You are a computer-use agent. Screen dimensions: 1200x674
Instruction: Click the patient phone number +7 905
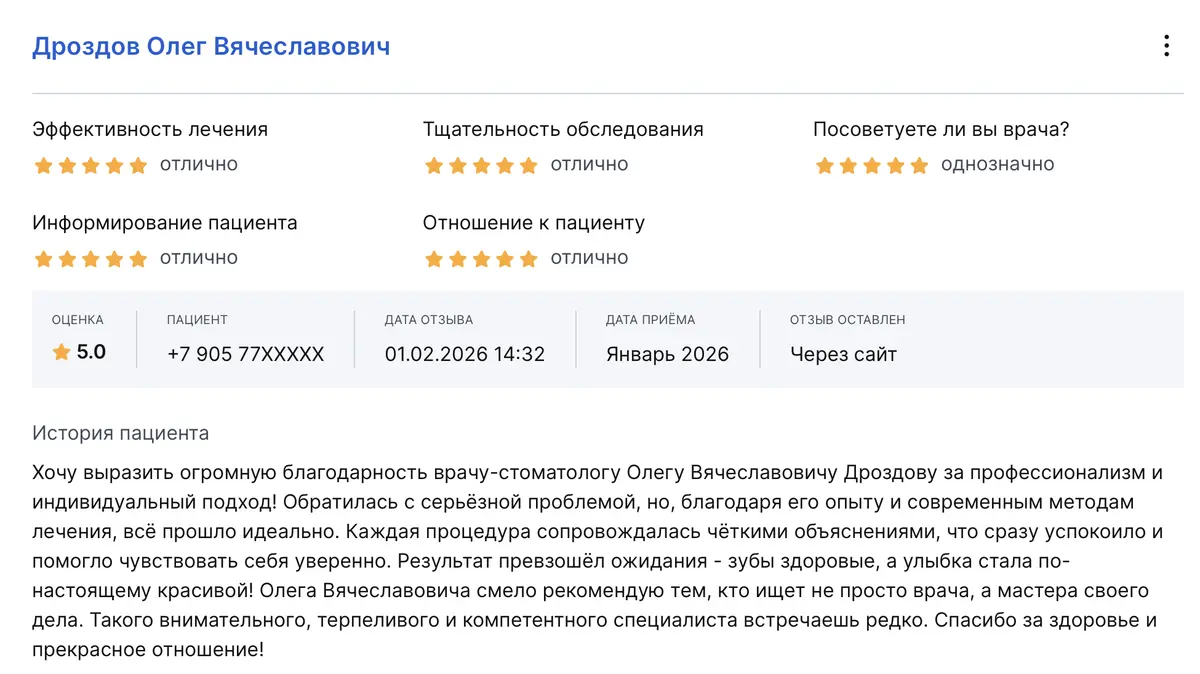coord(245,354)
